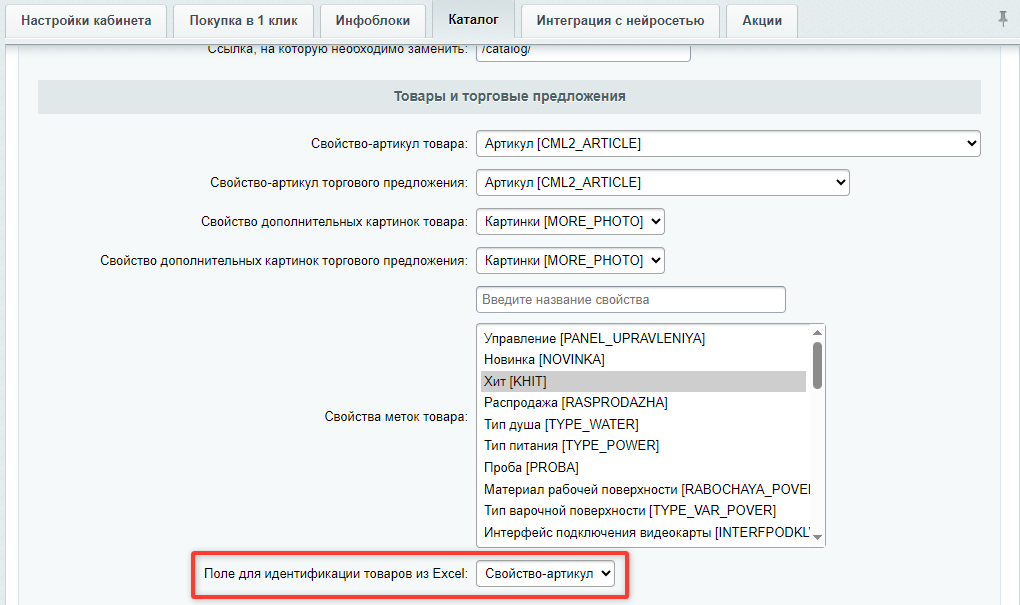The height and width of the screenshot is (605, 1020).
Task: Open the Акции tab
Action: (762, 21)
